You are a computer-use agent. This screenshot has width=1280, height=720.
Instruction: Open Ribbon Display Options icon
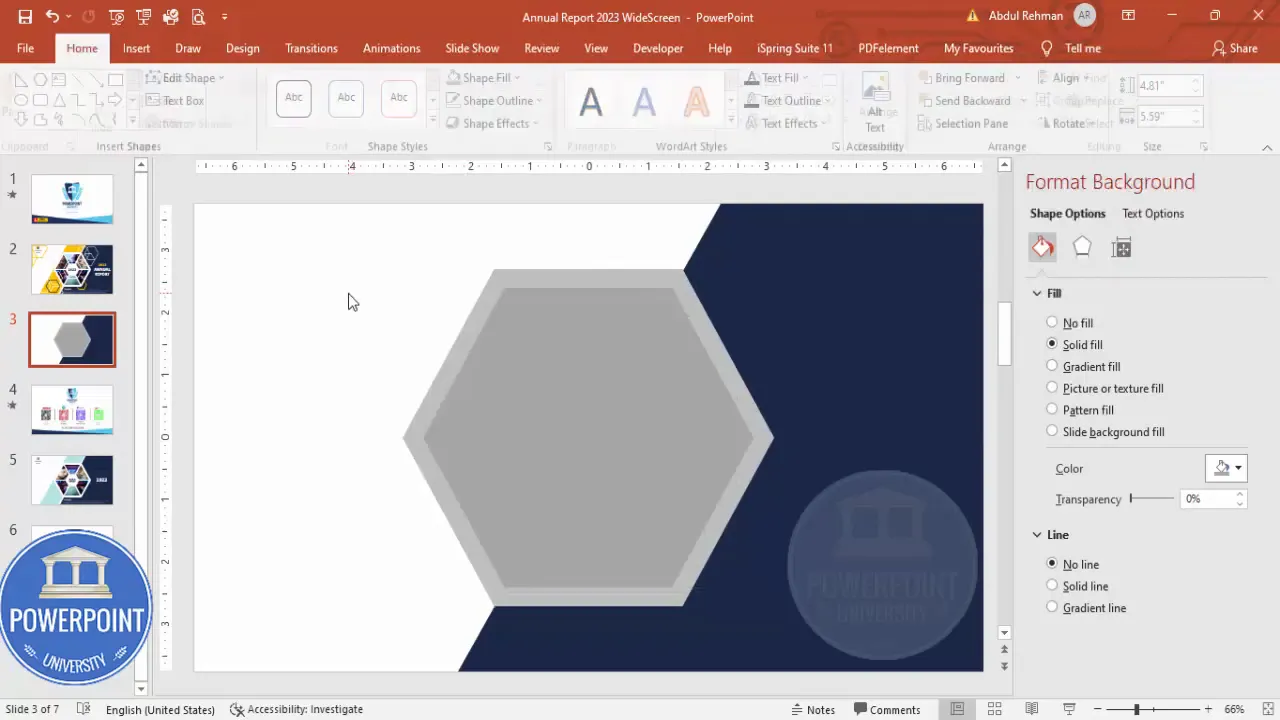pyautogui.click(x=1128, y=16)
